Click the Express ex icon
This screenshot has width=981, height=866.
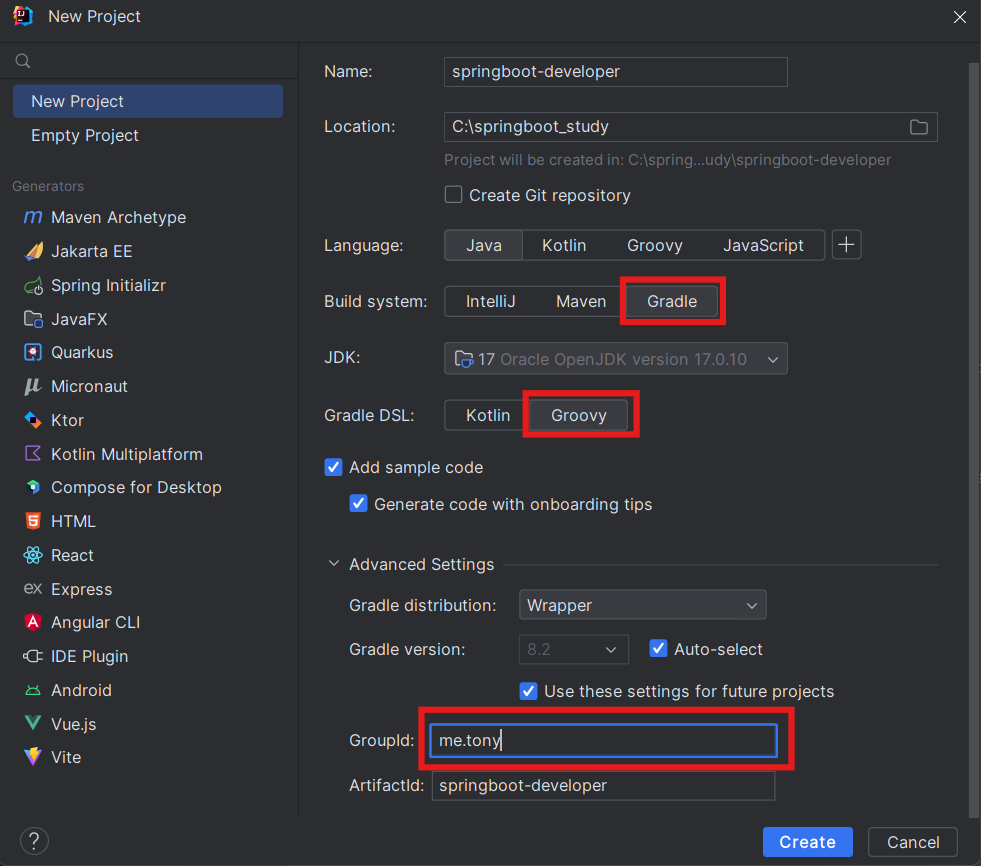tap(33, 588)
